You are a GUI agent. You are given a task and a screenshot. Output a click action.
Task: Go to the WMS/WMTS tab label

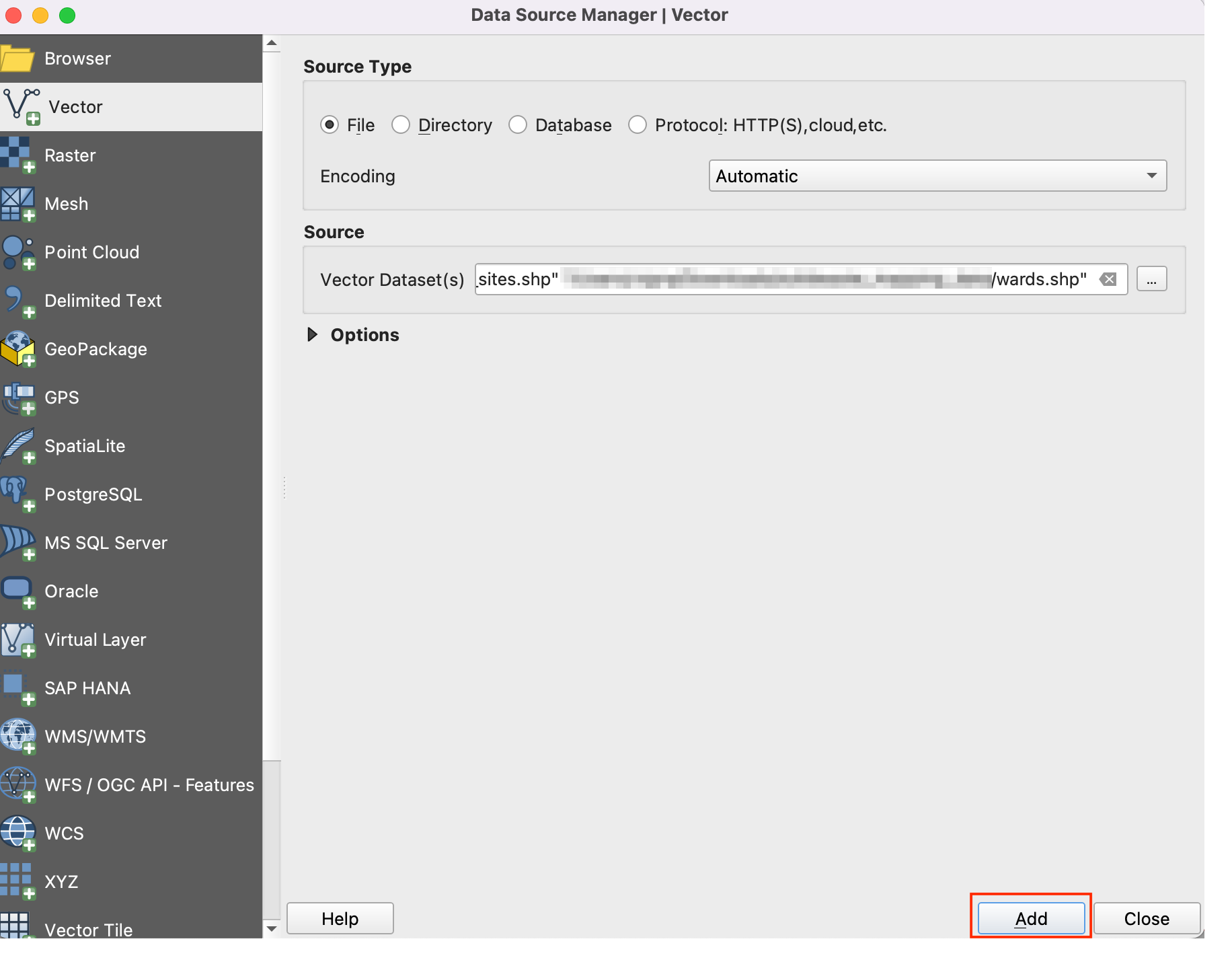95,737
